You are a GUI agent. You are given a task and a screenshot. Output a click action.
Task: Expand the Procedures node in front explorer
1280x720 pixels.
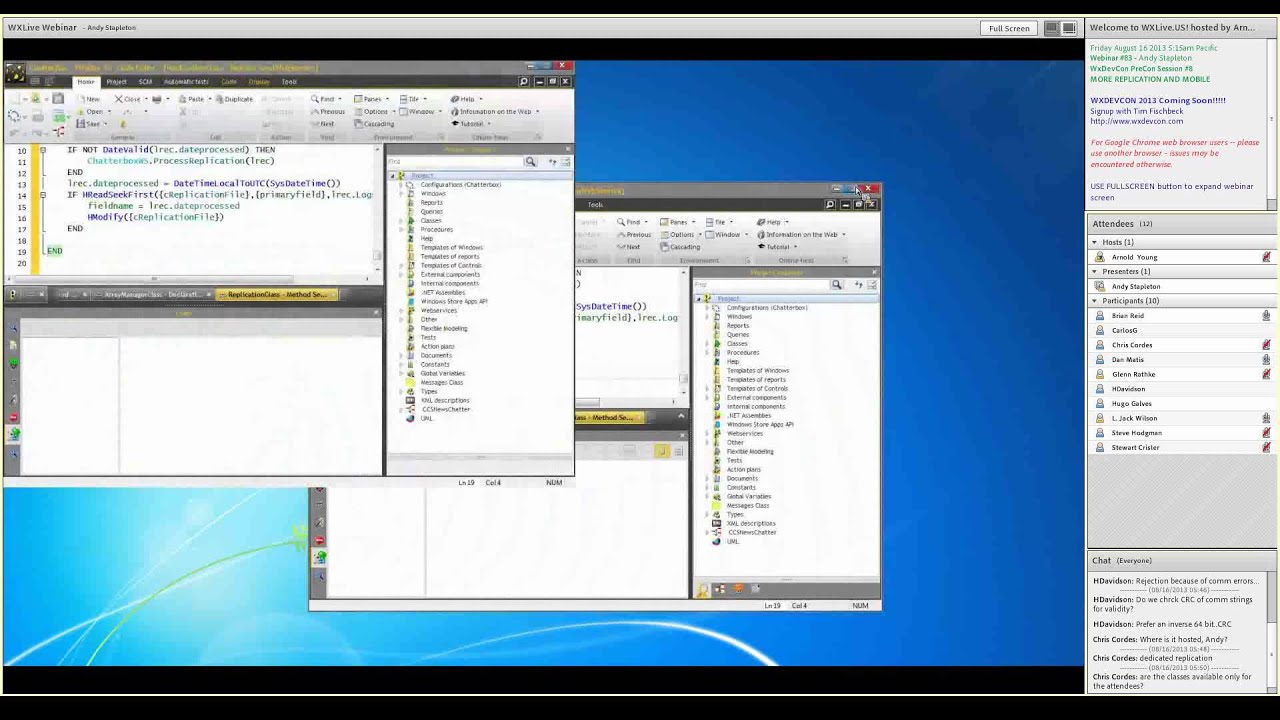pyautogui.click(x=403, y=229)
